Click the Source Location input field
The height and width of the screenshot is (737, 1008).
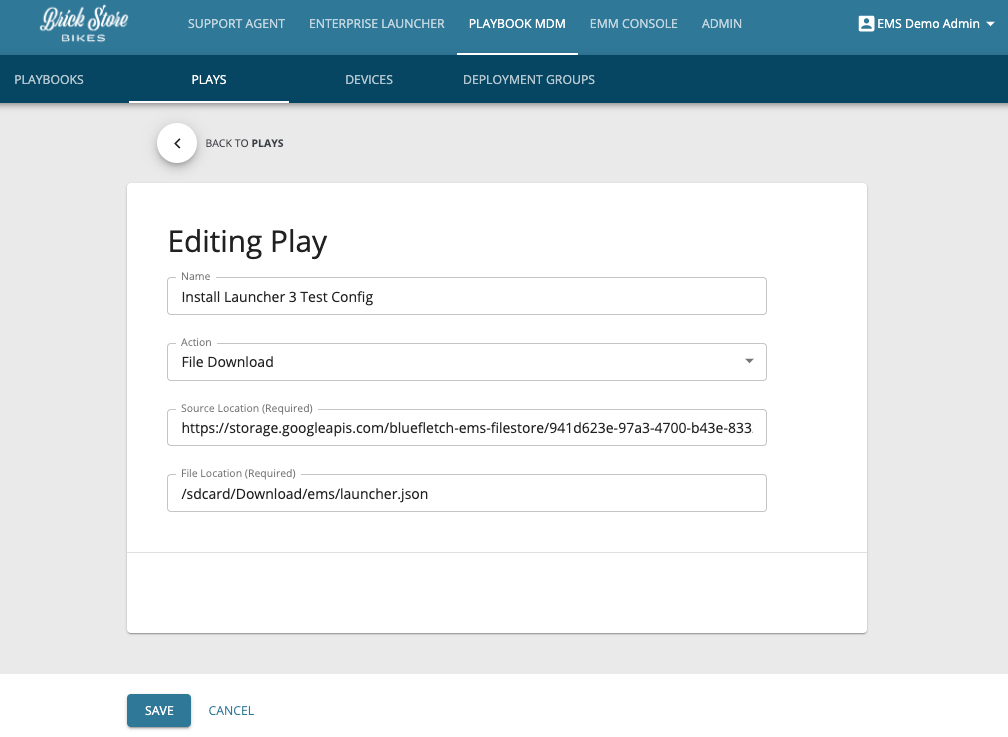click(x=466, y=427)
